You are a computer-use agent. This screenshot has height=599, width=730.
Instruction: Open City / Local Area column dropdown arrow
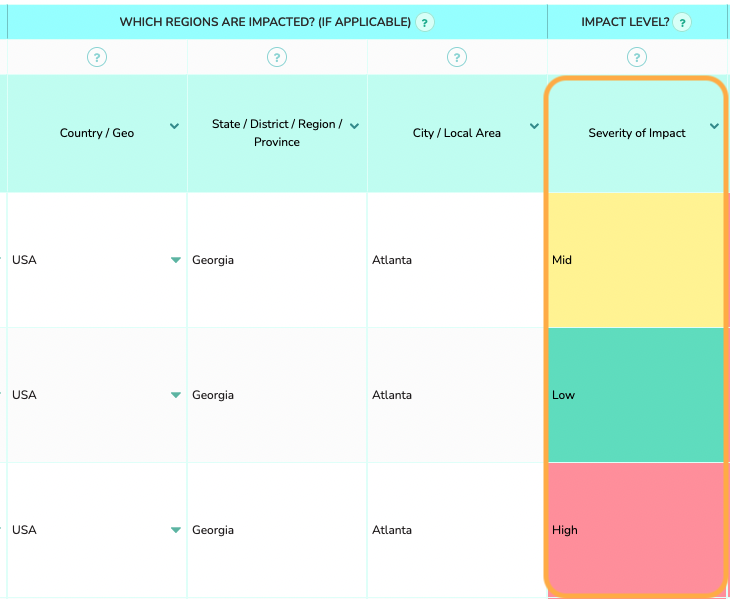(x=534, y=126)
